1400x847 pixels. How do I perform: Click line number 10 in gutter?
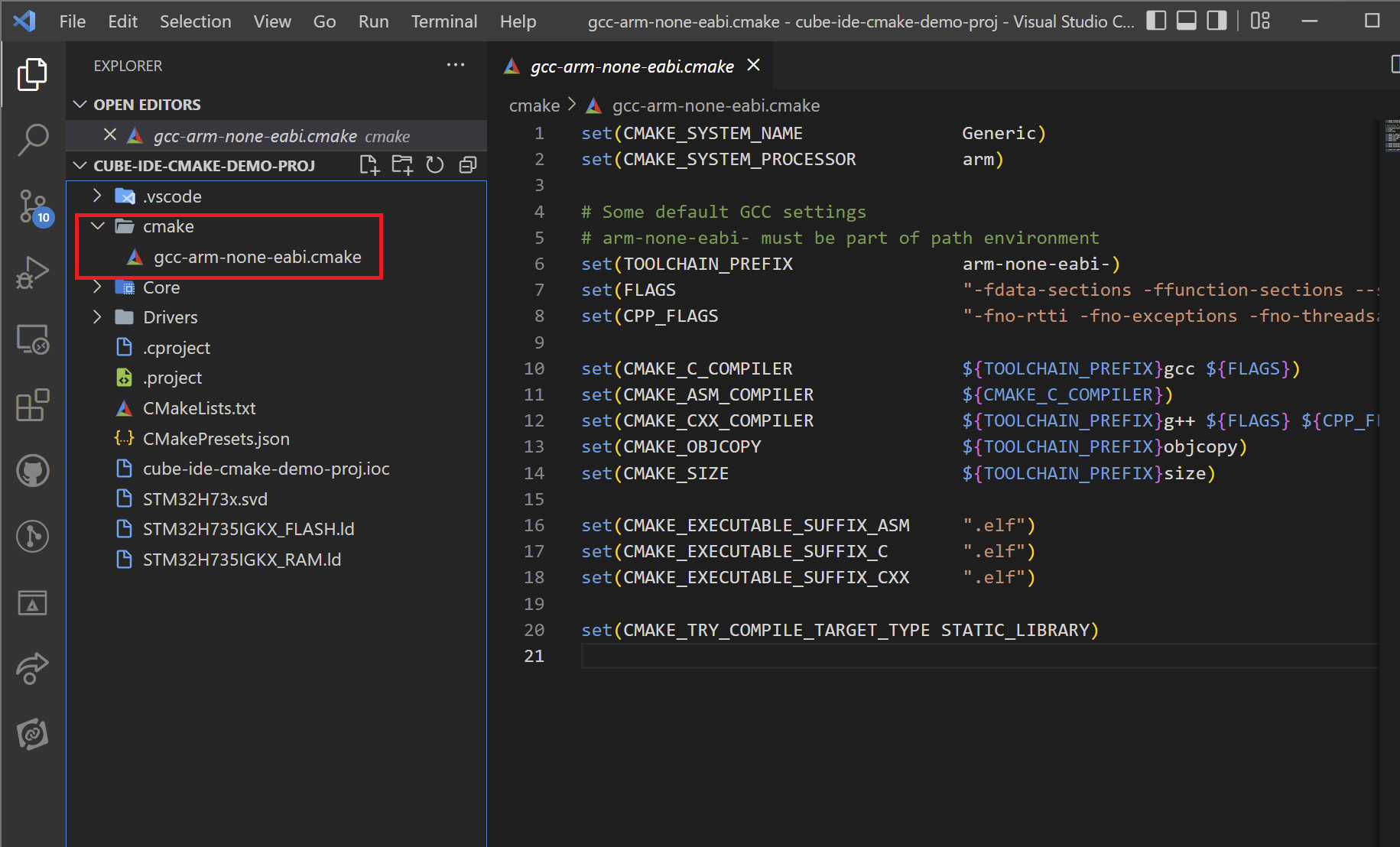point(534,368)
